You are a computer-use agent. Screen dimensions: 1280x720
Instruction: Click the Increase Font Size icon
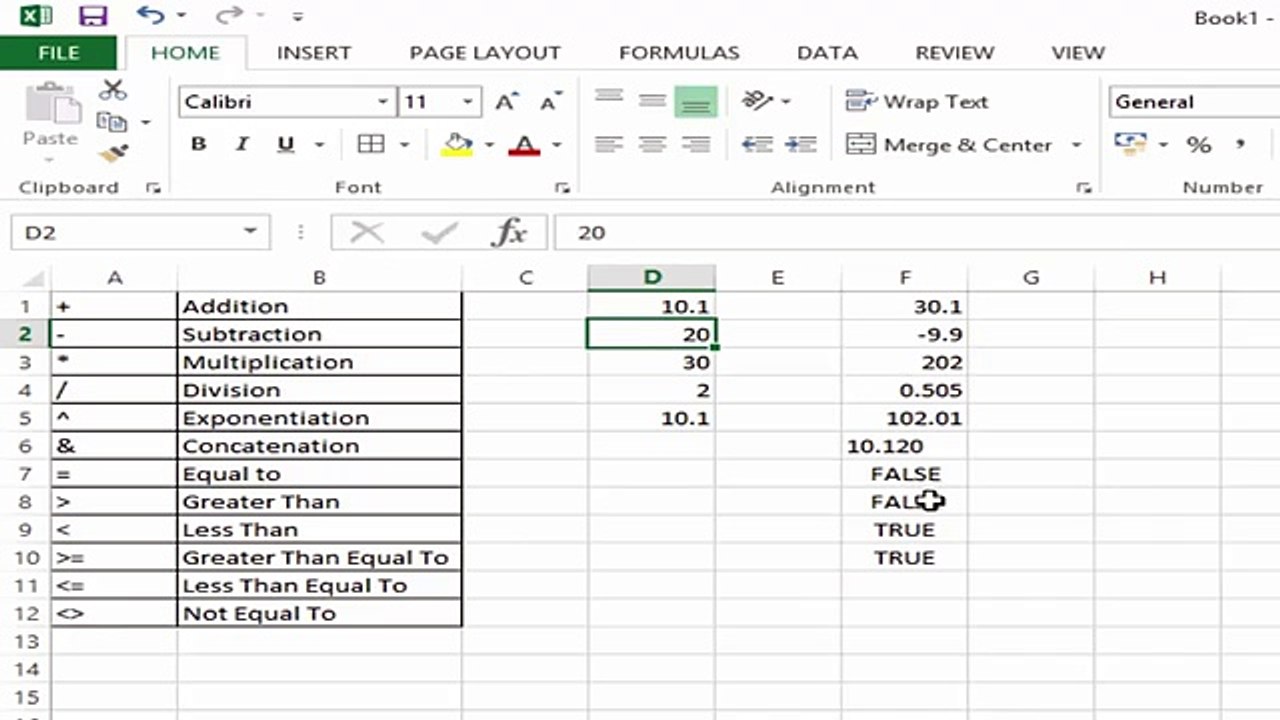tap(507, 102)
